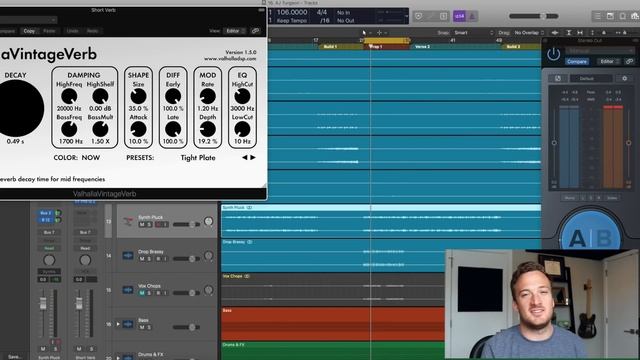Click the yellow cycle range in ruler
The image size is (640, 360).
pyautogui.click(x=387, y=40)
